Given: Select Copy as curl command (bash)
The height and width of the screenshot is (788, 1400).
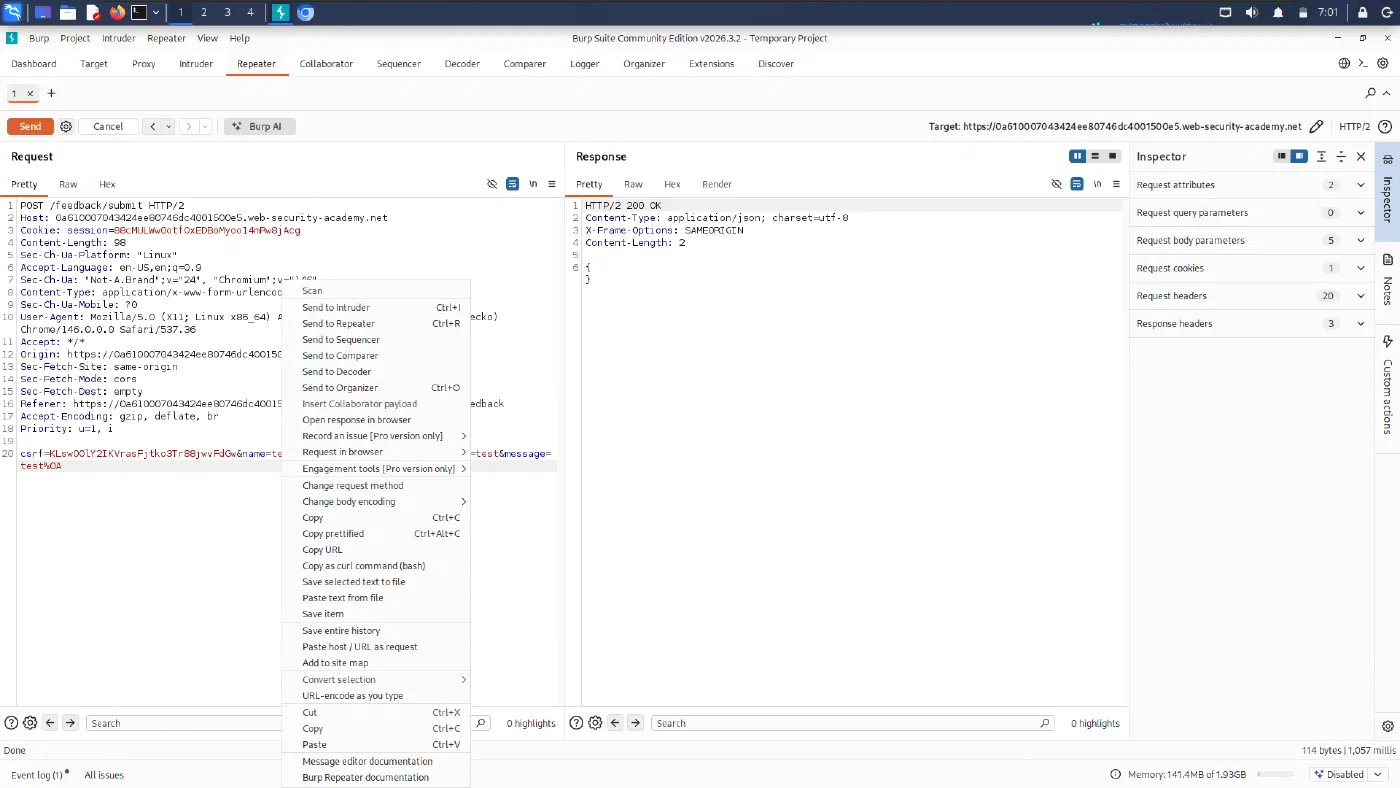Looking at the screenshot, I should (376, 566).
